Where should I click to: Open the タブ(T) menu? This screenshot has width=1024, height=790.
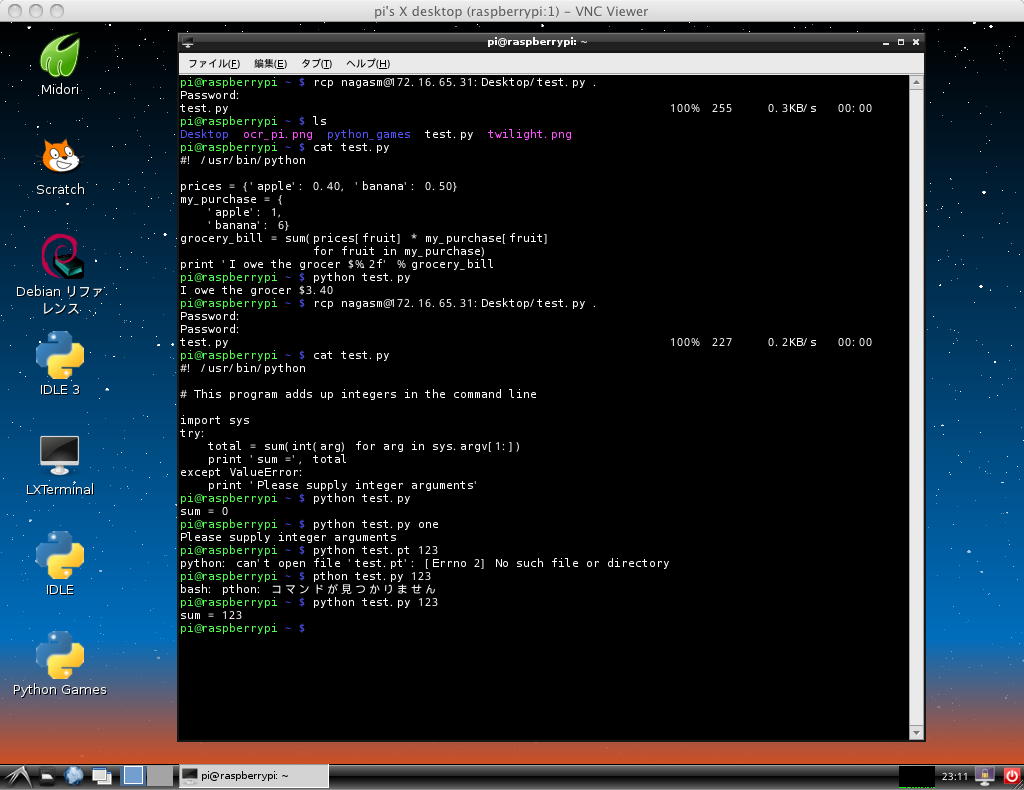click(x=316, y=63)
